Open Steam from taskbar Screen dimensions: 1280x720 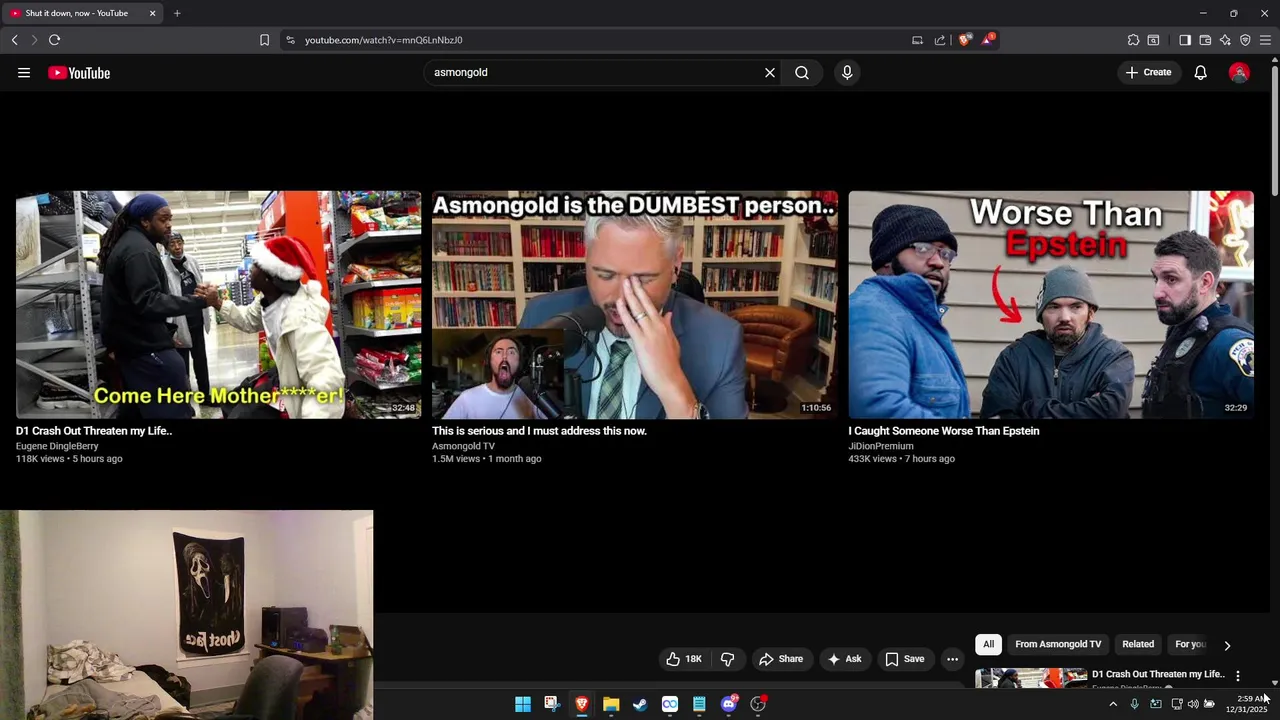[640, 704]
